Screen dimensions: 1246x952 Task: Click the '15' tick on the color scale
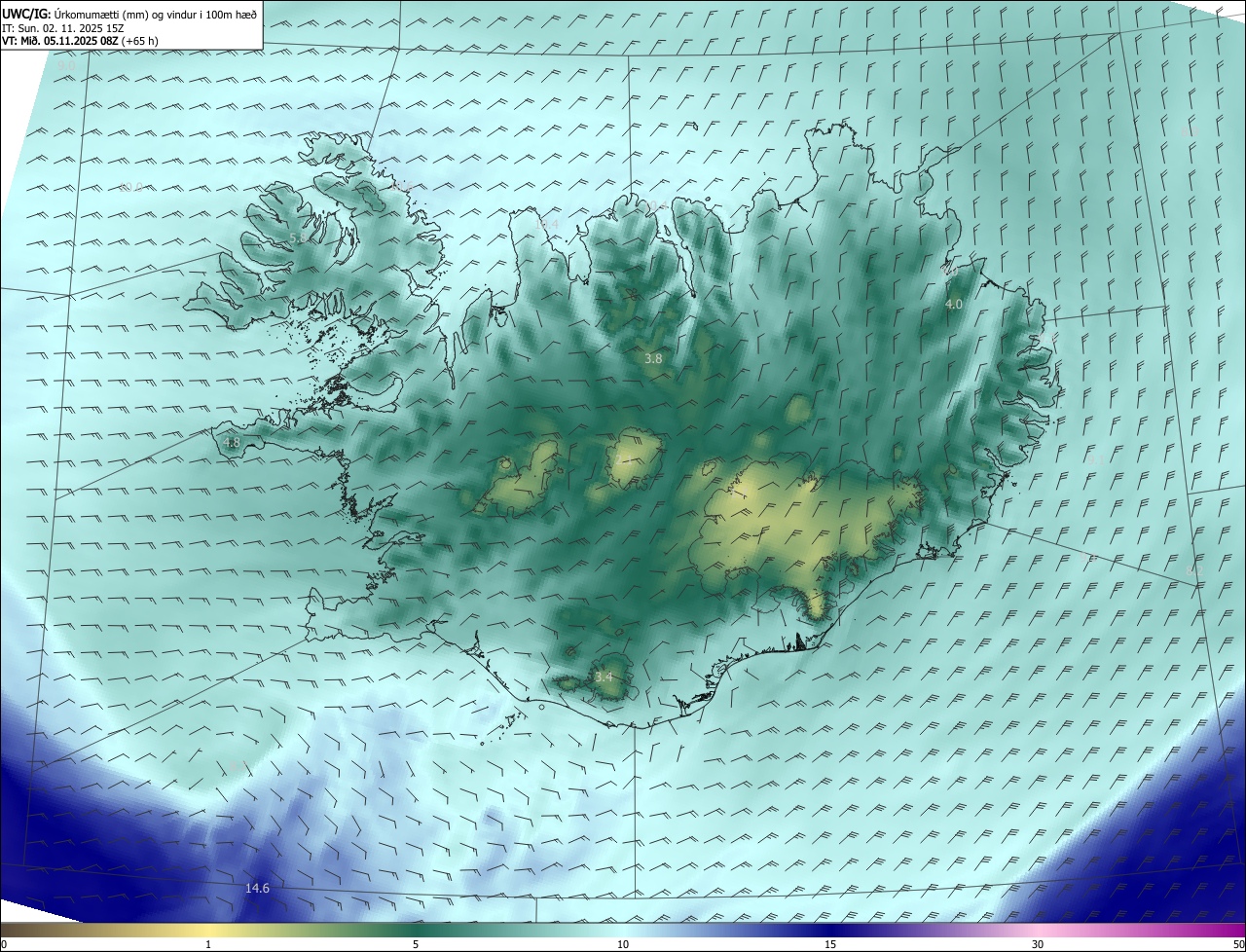click(x=830, y=944)
